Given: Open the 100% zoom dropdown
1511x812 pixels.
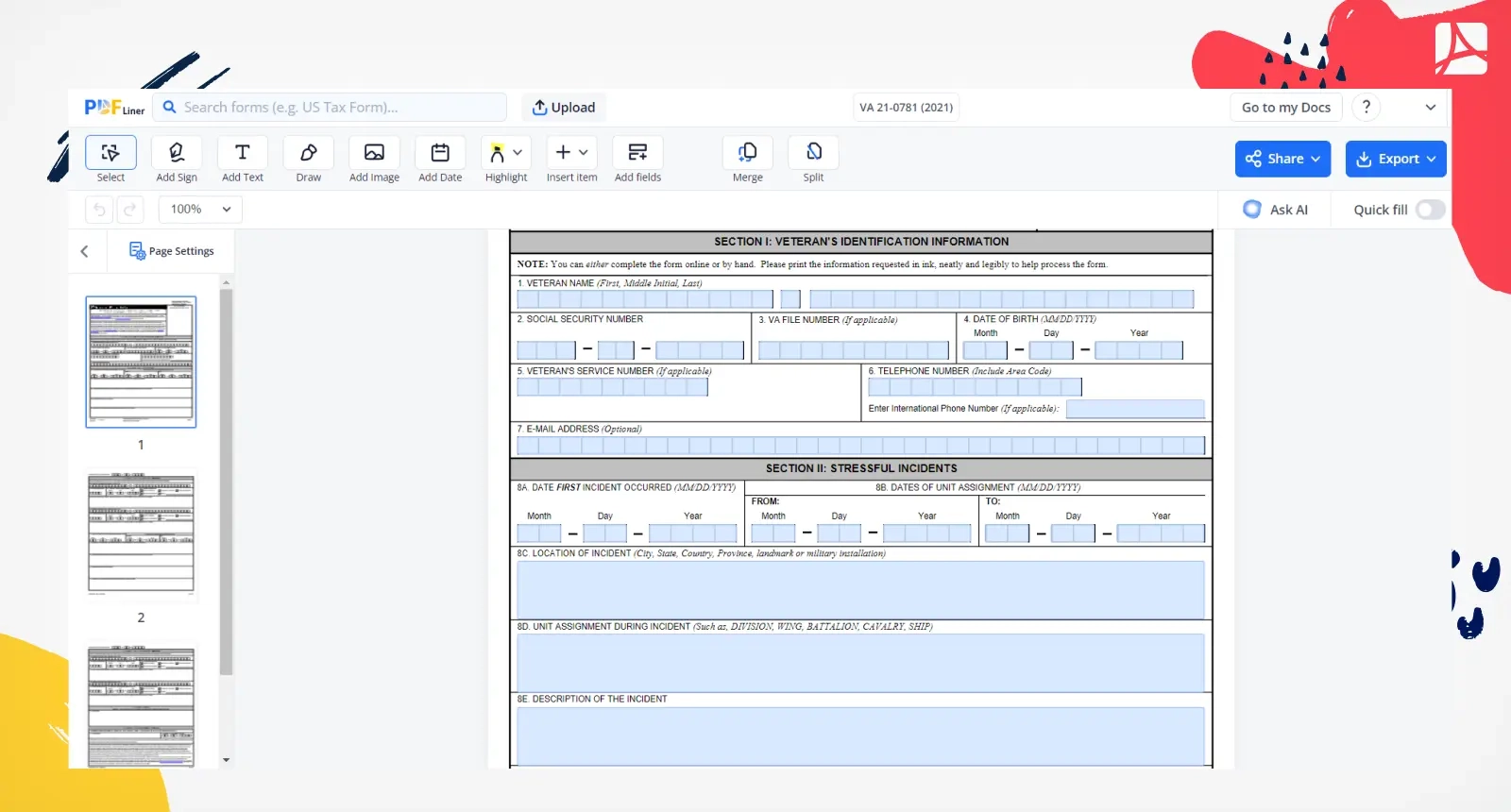Looking at the screenshot, I should [x=200, y=210].
